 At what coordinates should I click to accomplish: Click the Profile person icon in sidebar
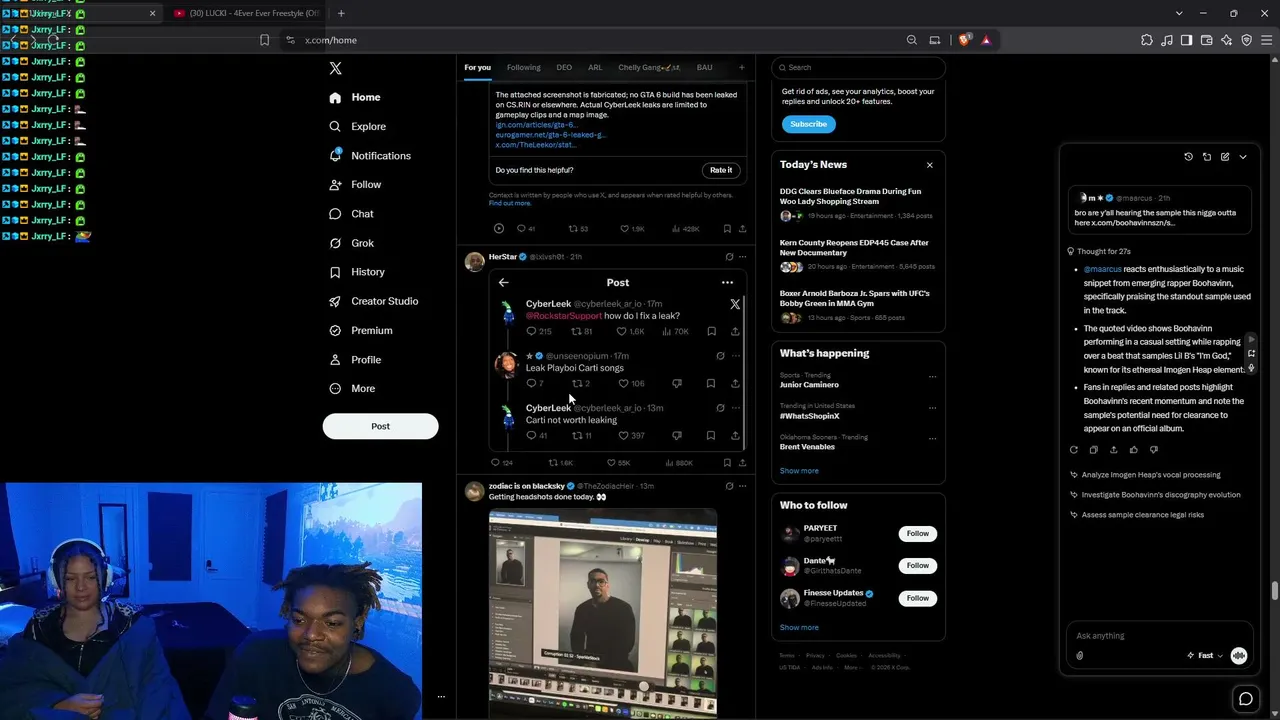click(x=335, y=360)
